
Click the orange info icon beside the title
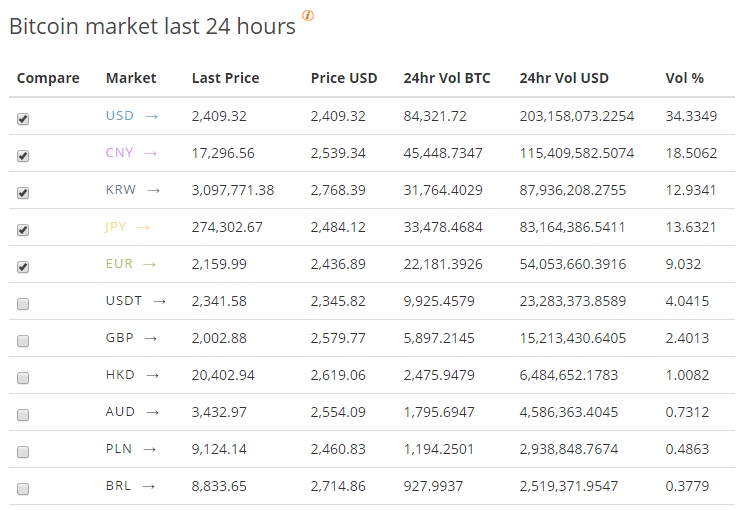coord(308,16)
